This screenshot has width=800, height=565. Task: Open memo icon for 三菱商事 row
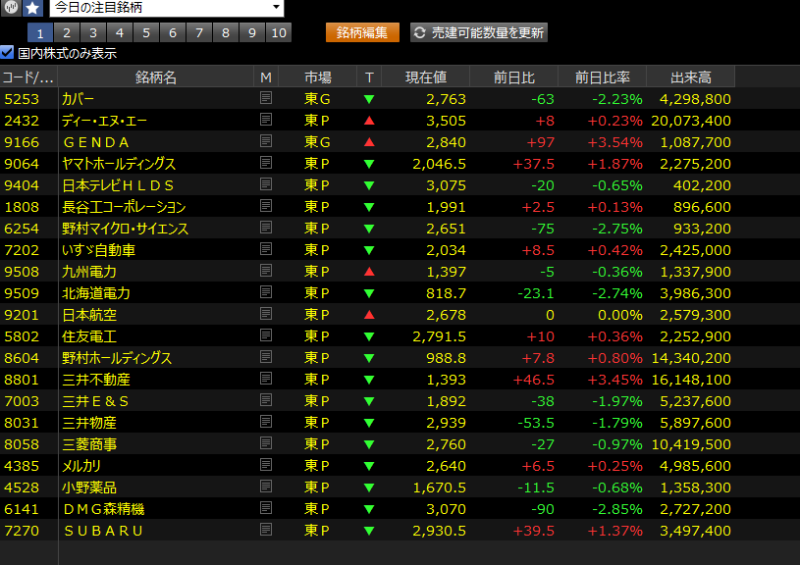click(x=266, y=443)
